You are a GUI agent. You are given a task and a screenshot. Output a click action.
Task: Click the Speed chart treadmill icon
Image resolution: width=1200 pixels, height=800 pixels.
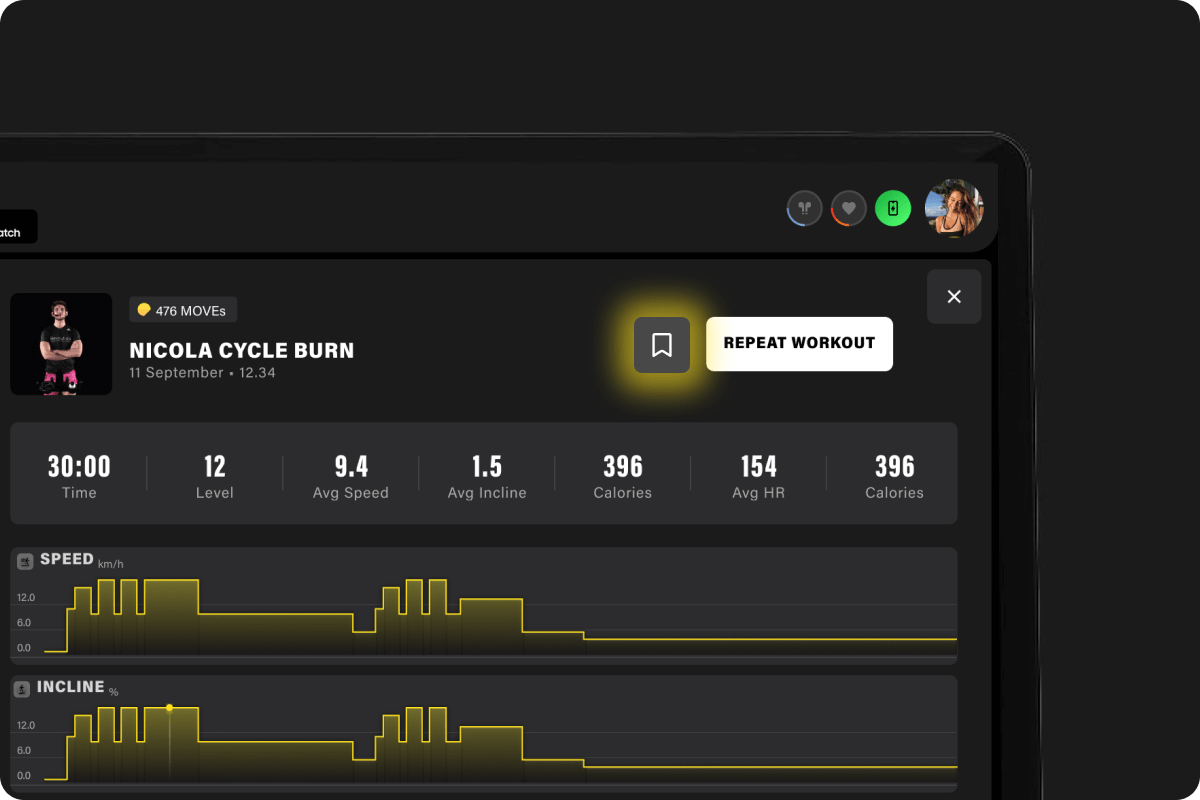pos(25,562)
